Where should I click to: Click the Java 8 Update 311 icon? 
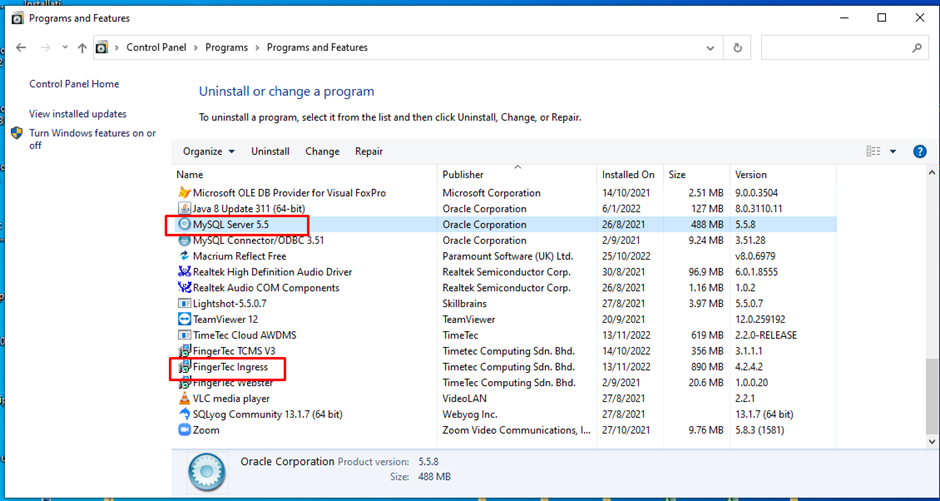[184, 209]
